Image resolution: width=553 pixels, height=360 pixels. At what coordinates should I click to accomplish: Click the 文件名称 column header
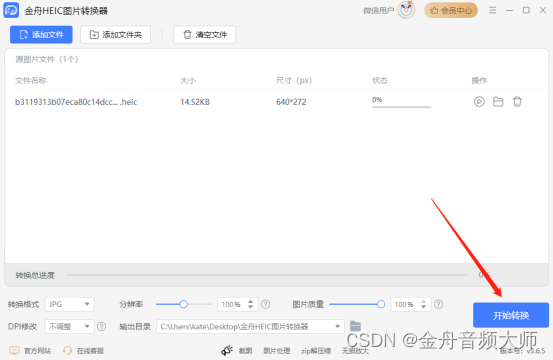pyautogui.click(x=31, y=80)
